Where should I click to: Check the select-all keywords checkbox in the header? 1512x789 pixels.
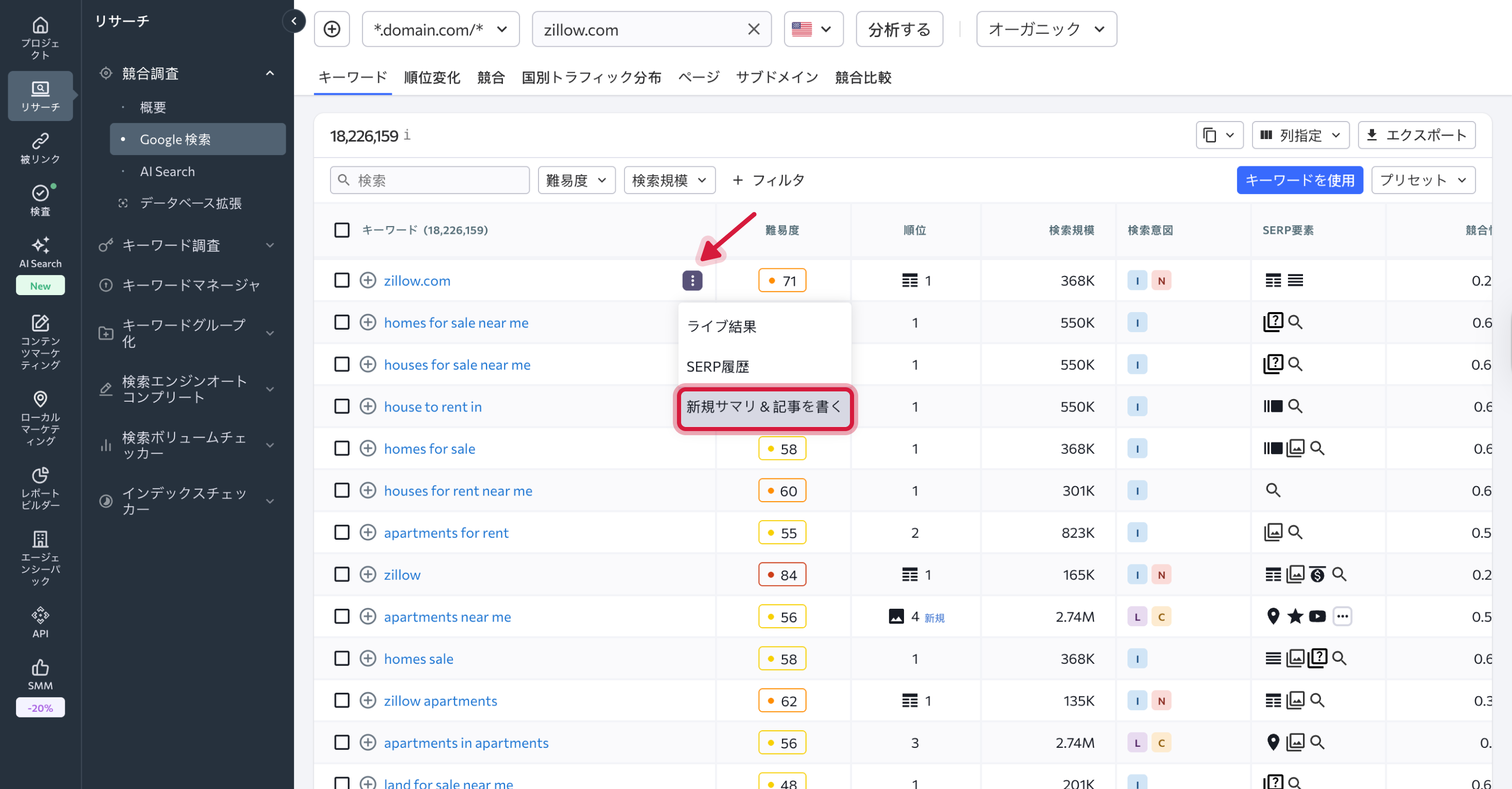pyautogui.click(x=342, y=230)
